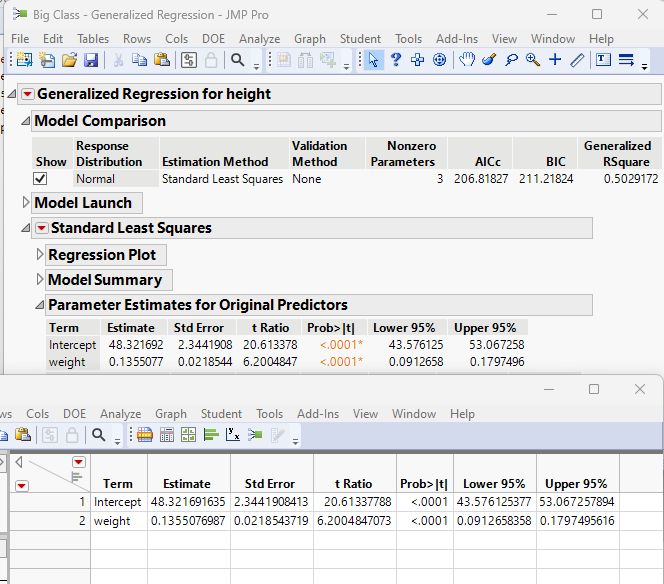
Task: Open the Student menu in data table window
Action: click(x=221, y=413)
